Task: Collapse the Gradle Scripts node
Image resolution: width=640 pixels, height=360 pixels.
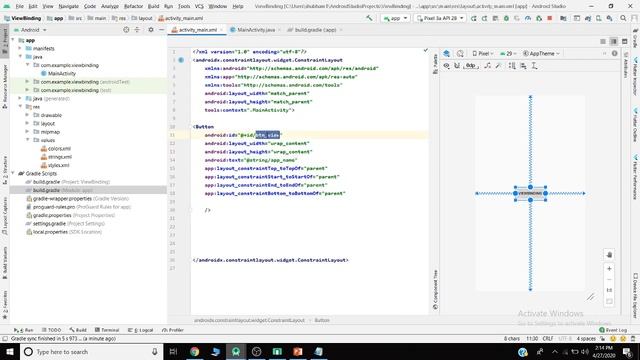Action: (13, 173)
